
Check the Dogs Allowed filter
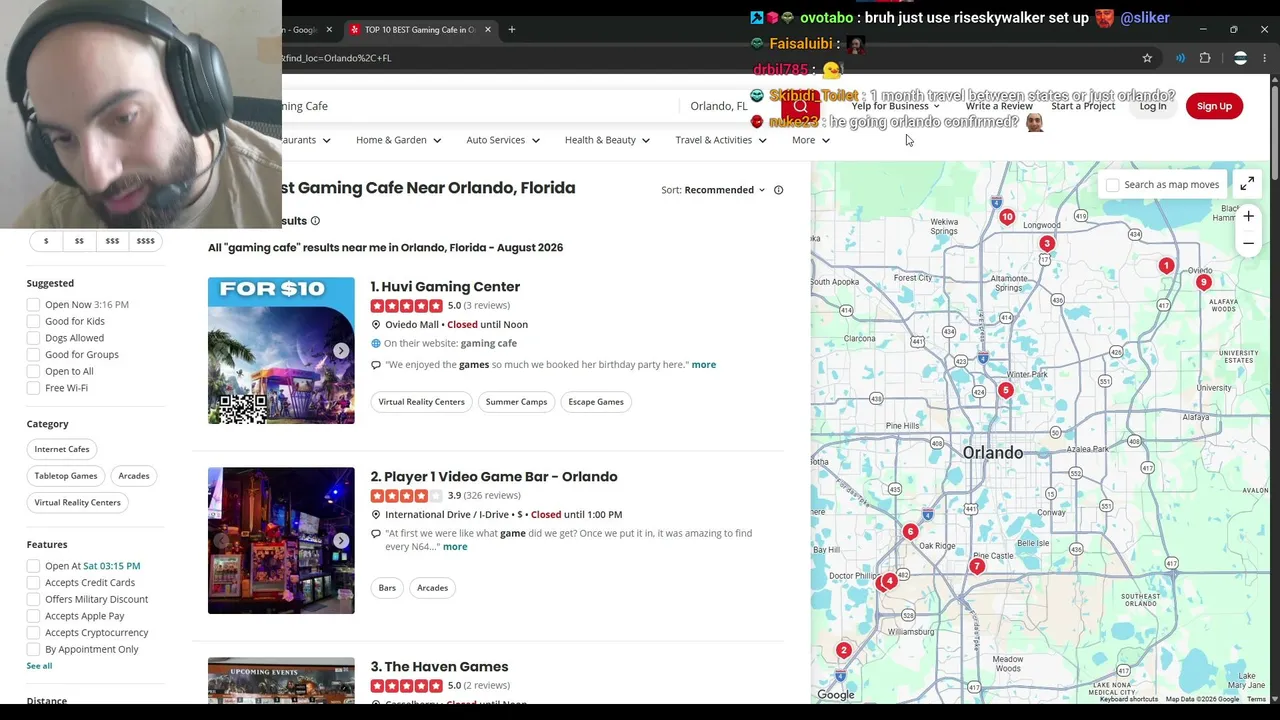33,338
